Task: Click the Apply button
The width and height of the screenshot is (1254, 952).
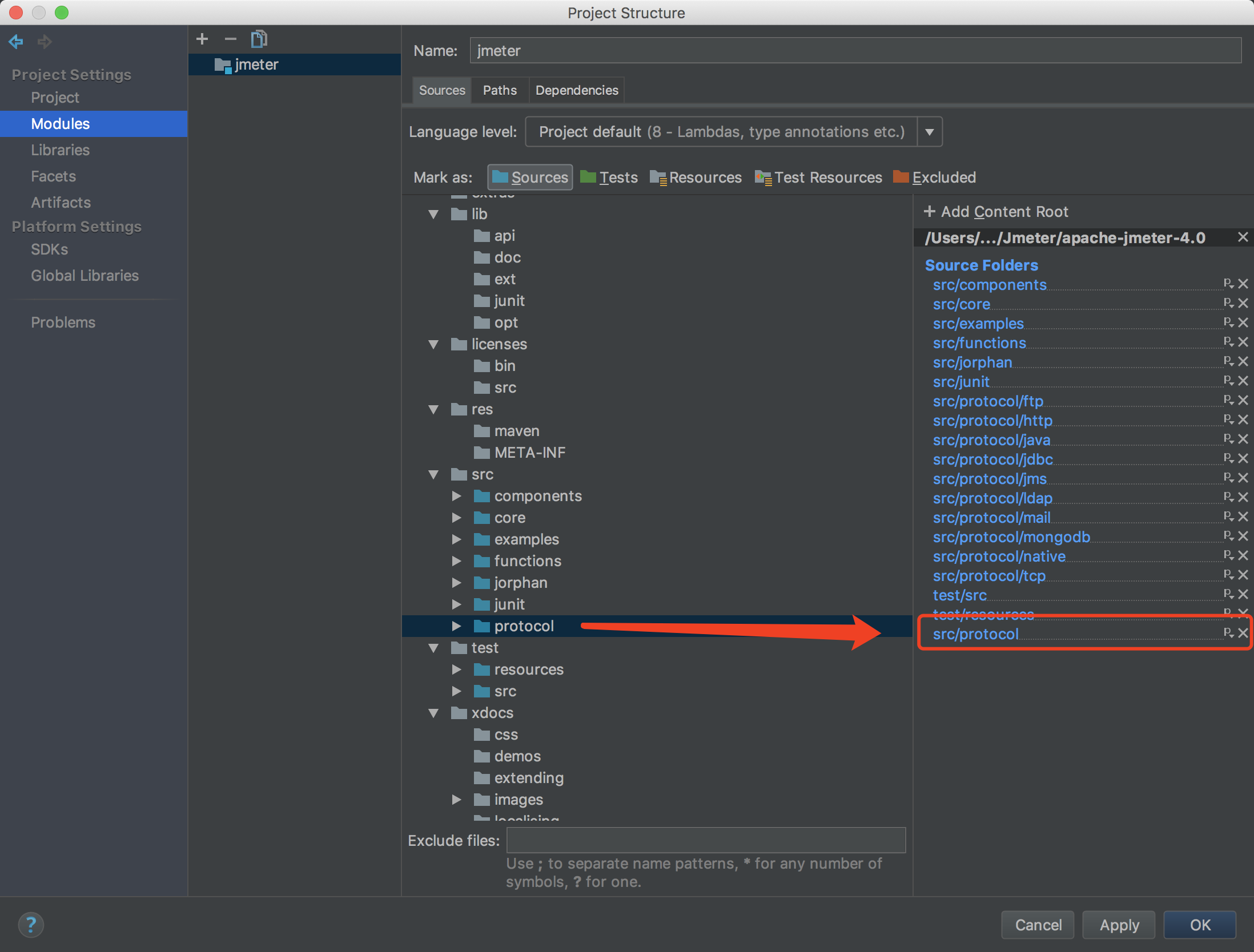Action: (x=1119, y=925)
